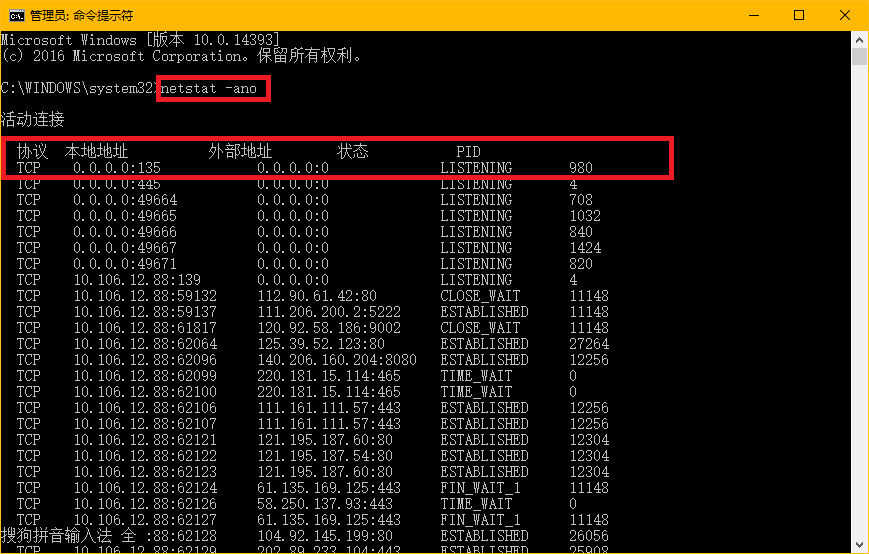Click foreign address 104.92.145.199:80
Screen dimensions: 869x554
(325, 537)
